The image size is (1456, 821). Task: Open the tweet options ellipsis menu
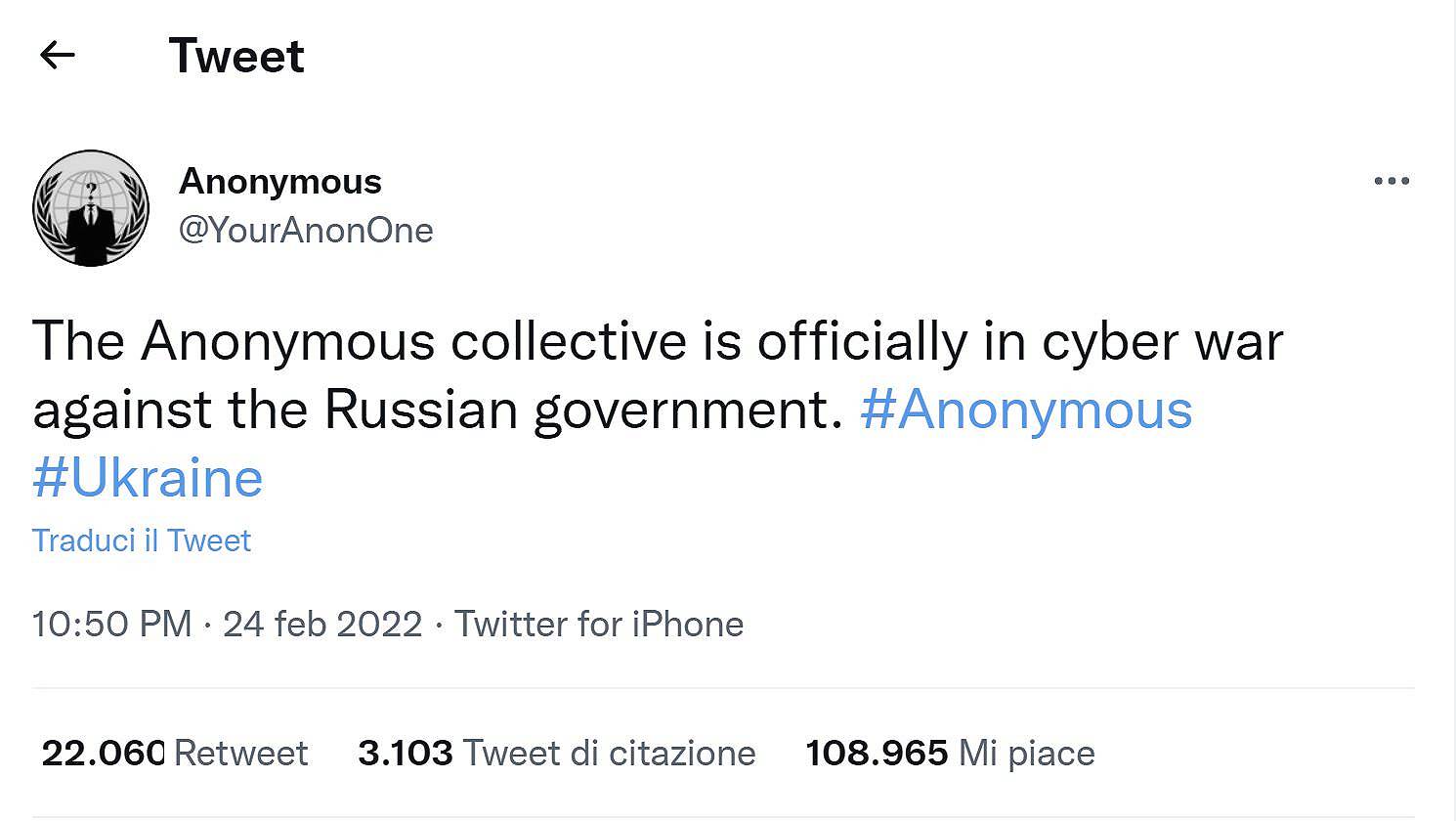click(x=1393, y=180)
